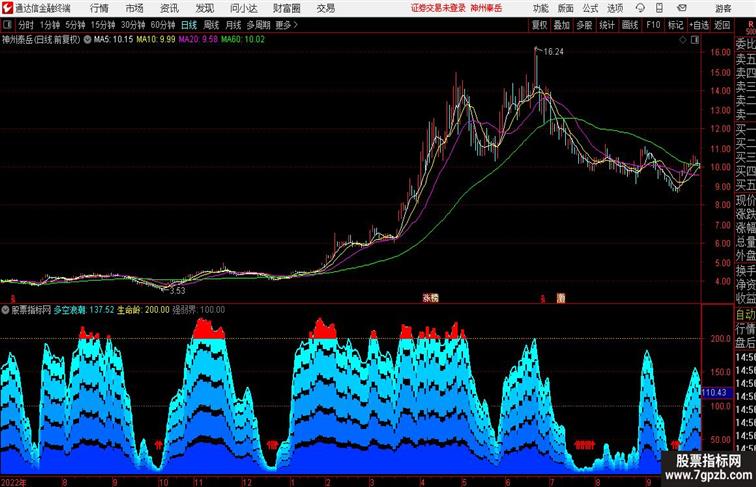Select the 周线 weekly chart tab
This screenshot has width=756, height=487.
(x=211, y=25)
